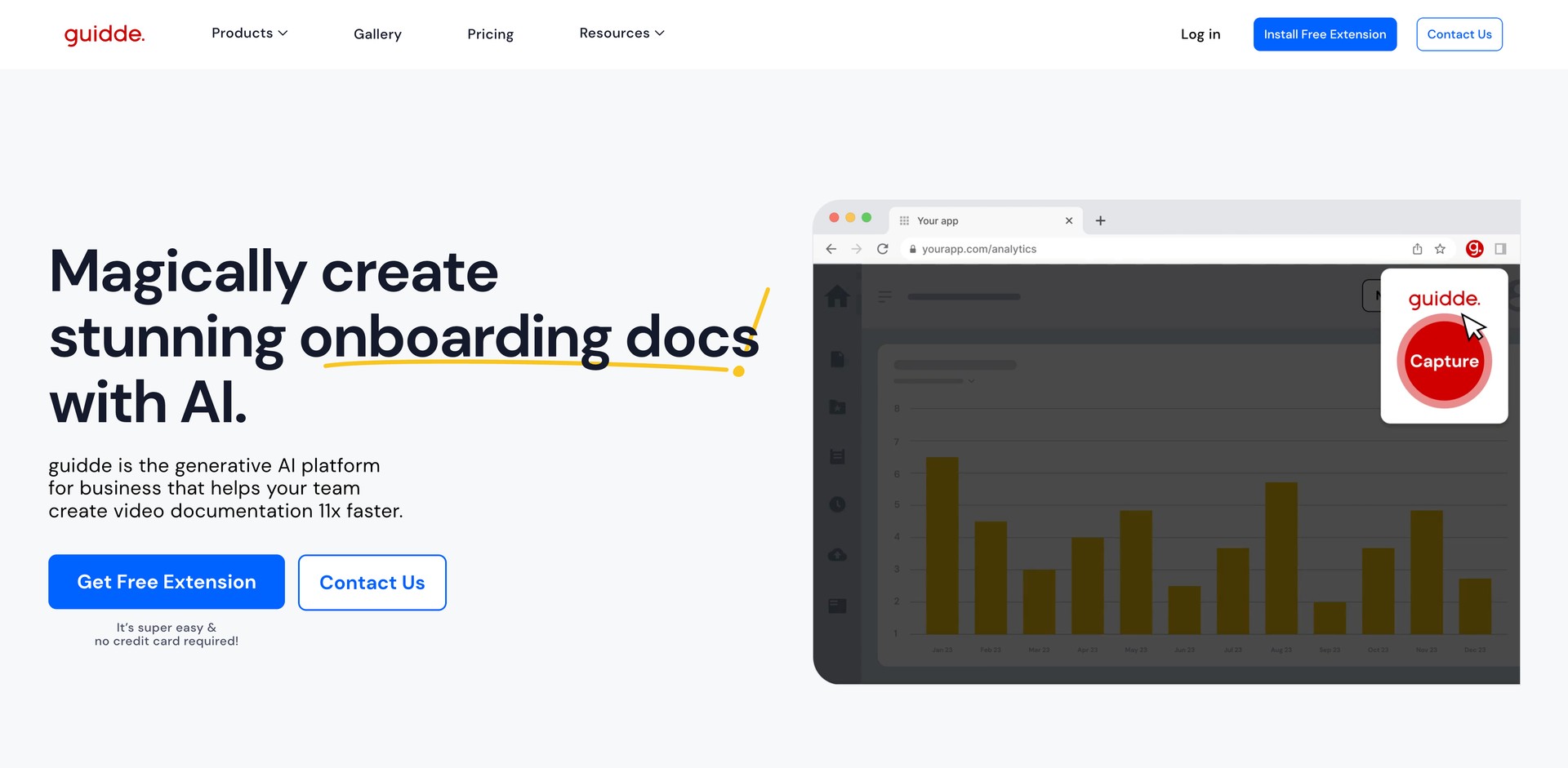The image size is (1568, 768).
Task: Click the red macOS close dot in mock window
Action: click(x=834, y=217)
